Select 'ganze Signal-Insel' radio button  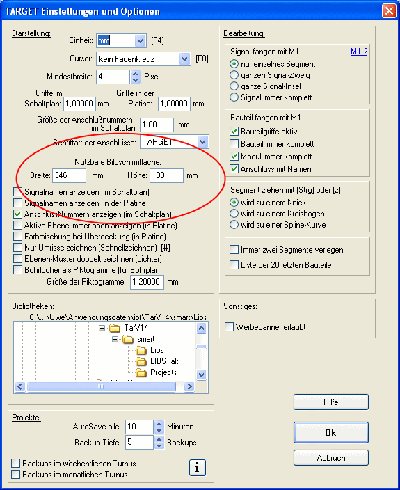(234, 86)
